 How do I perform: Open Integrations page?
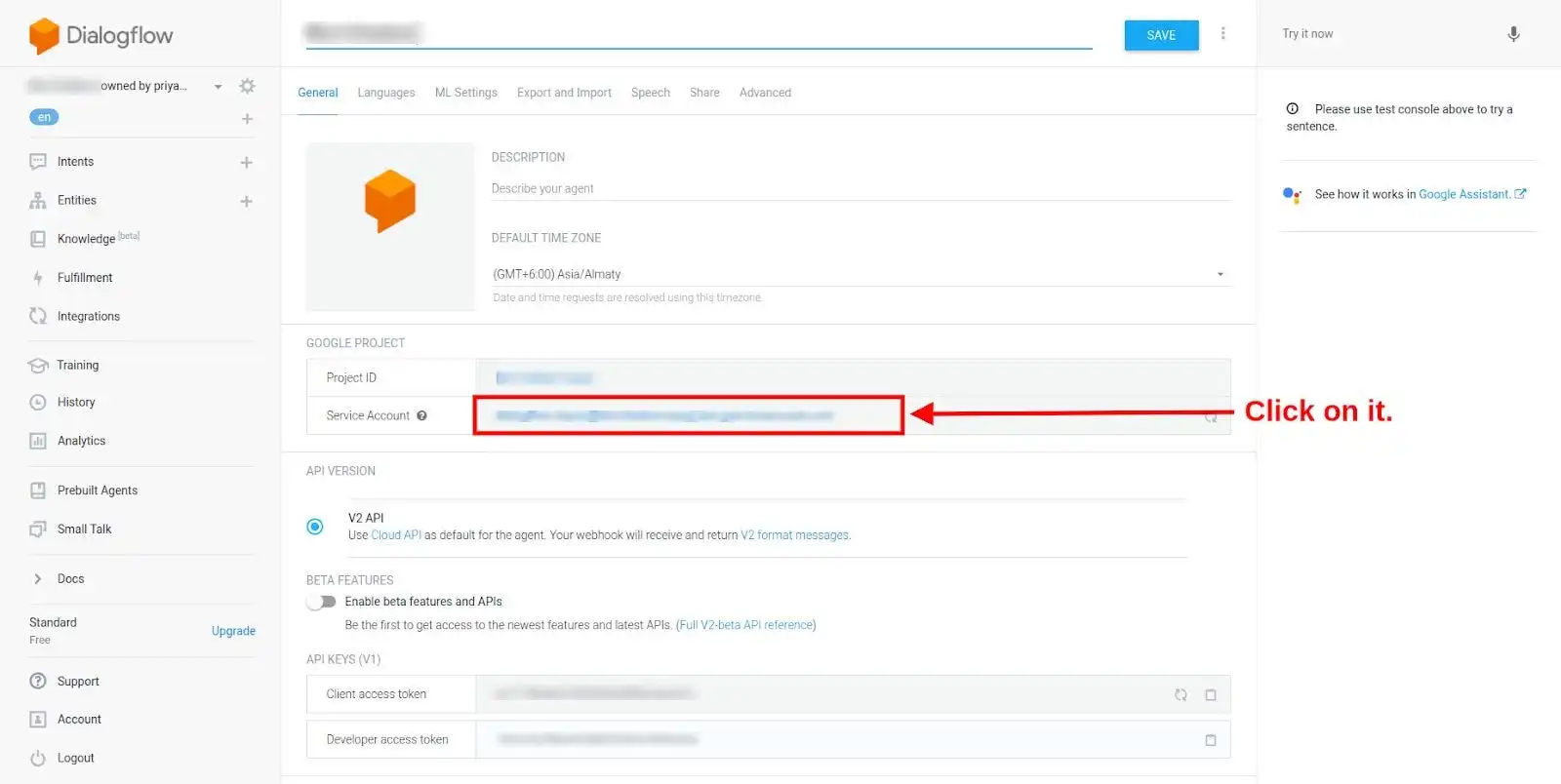point(89,317)
